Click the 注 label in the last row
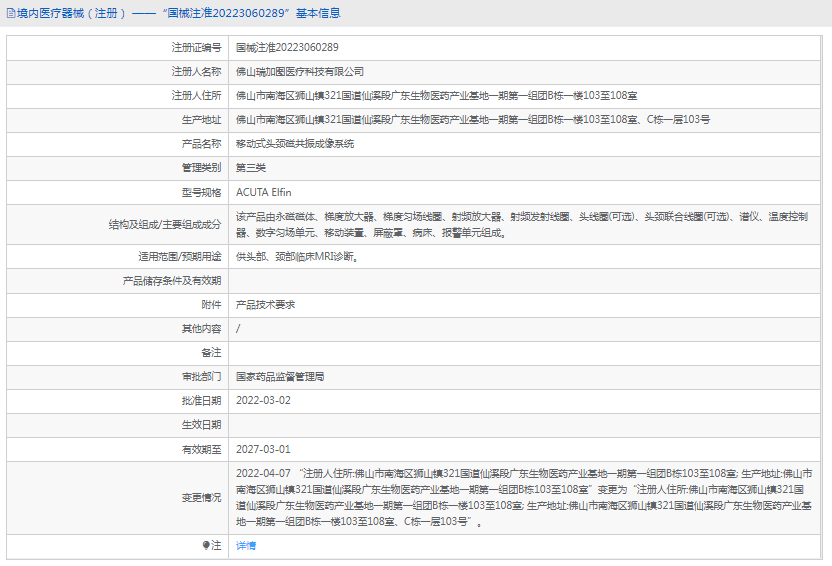 (216, 545)
